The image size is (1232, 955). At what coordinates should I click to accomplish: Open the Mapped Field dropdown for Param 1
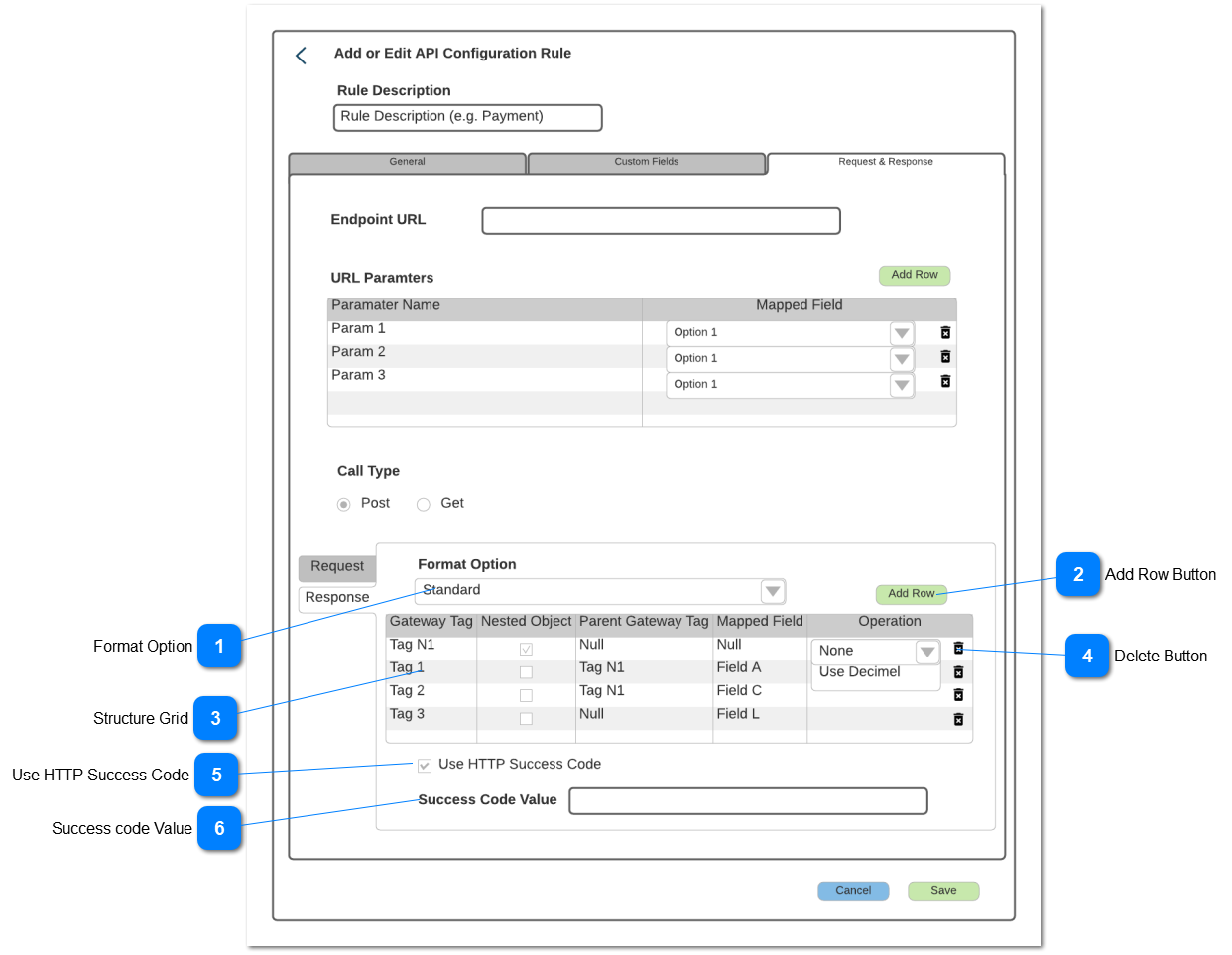[901, 333]
